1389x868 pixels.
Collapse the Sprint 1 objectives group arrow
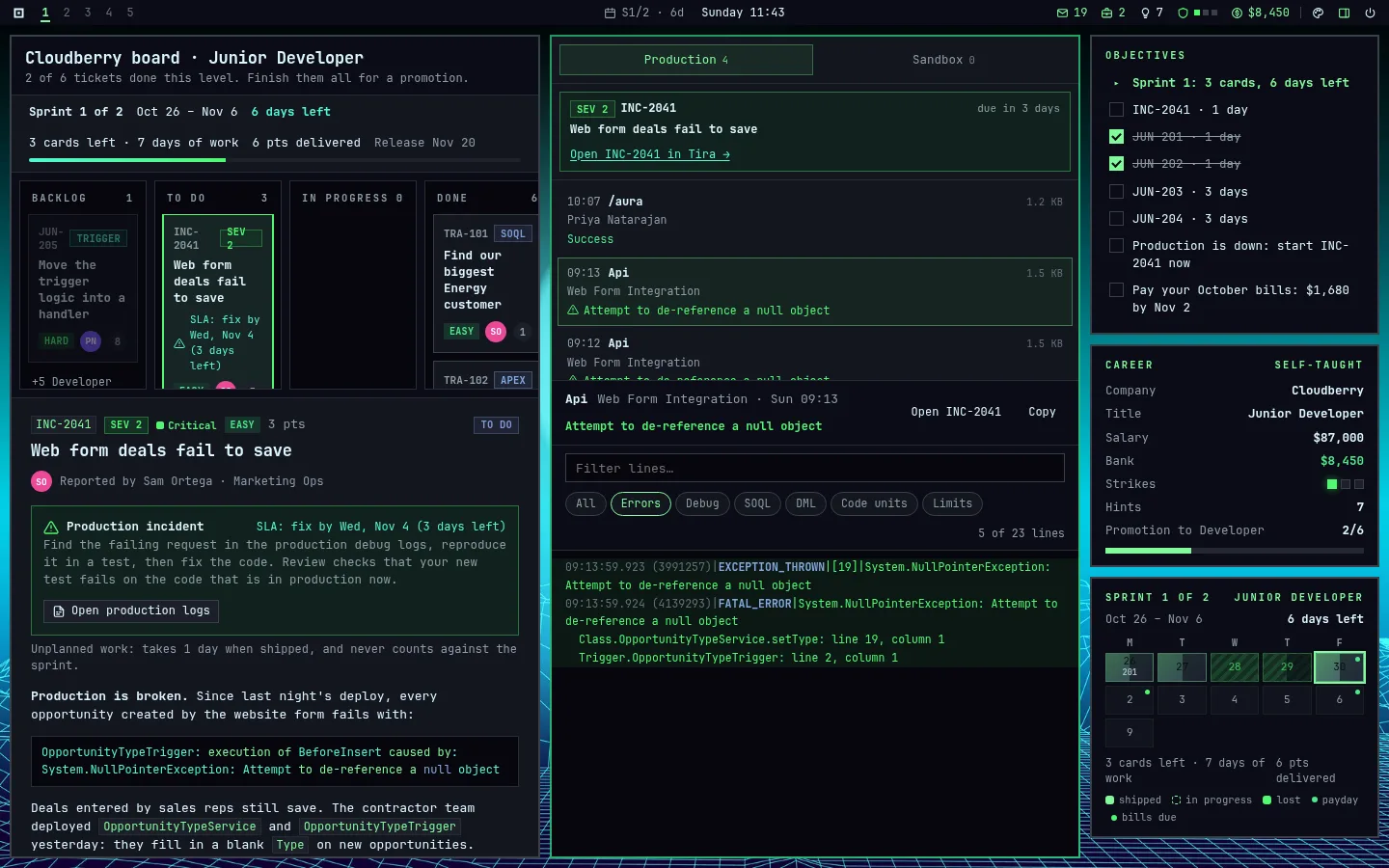click(x=1116, y=83)
